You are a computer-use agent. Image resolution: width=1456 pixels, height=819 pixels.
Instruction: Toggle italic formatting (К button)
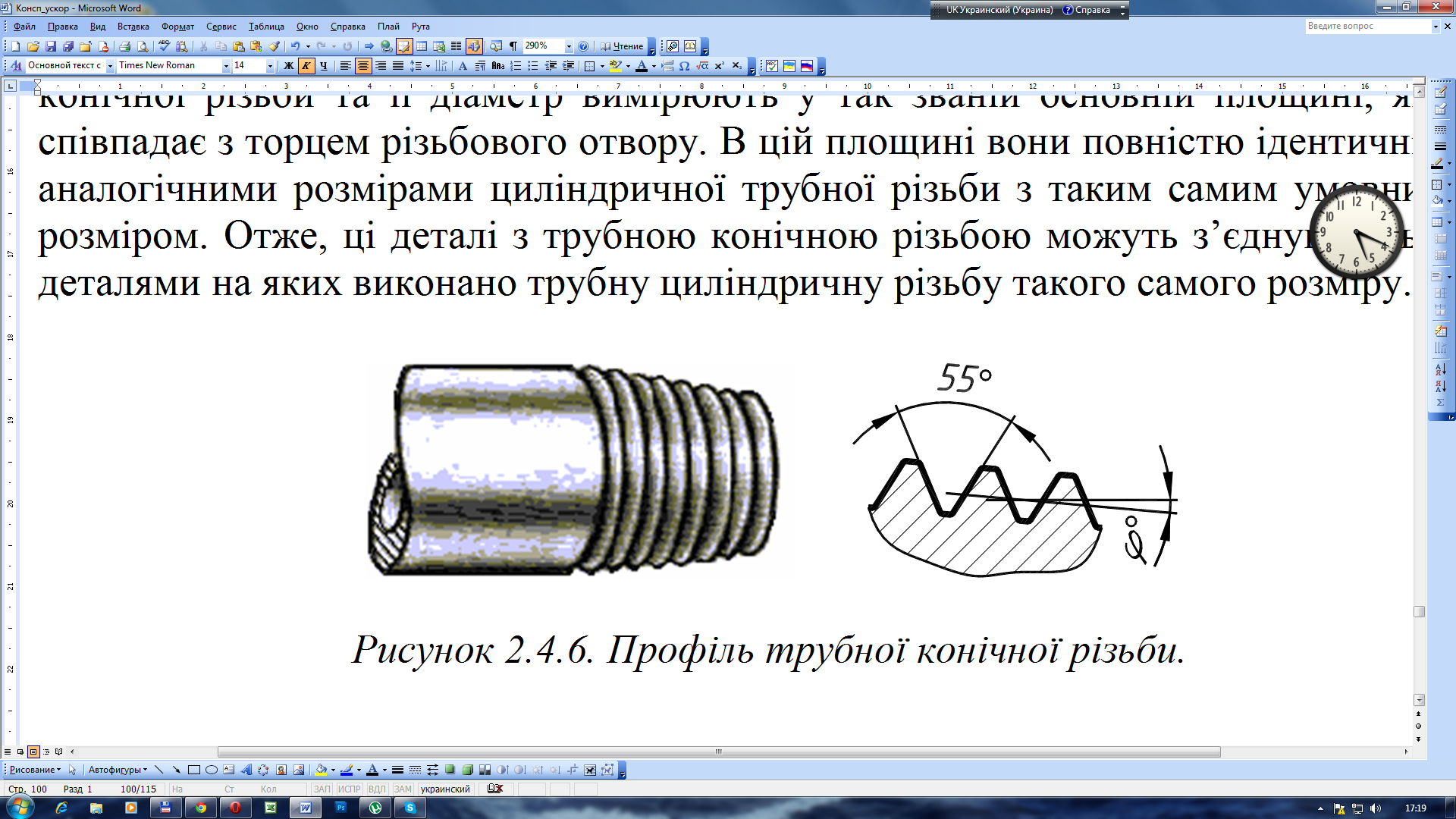click(x=306, y=66)
